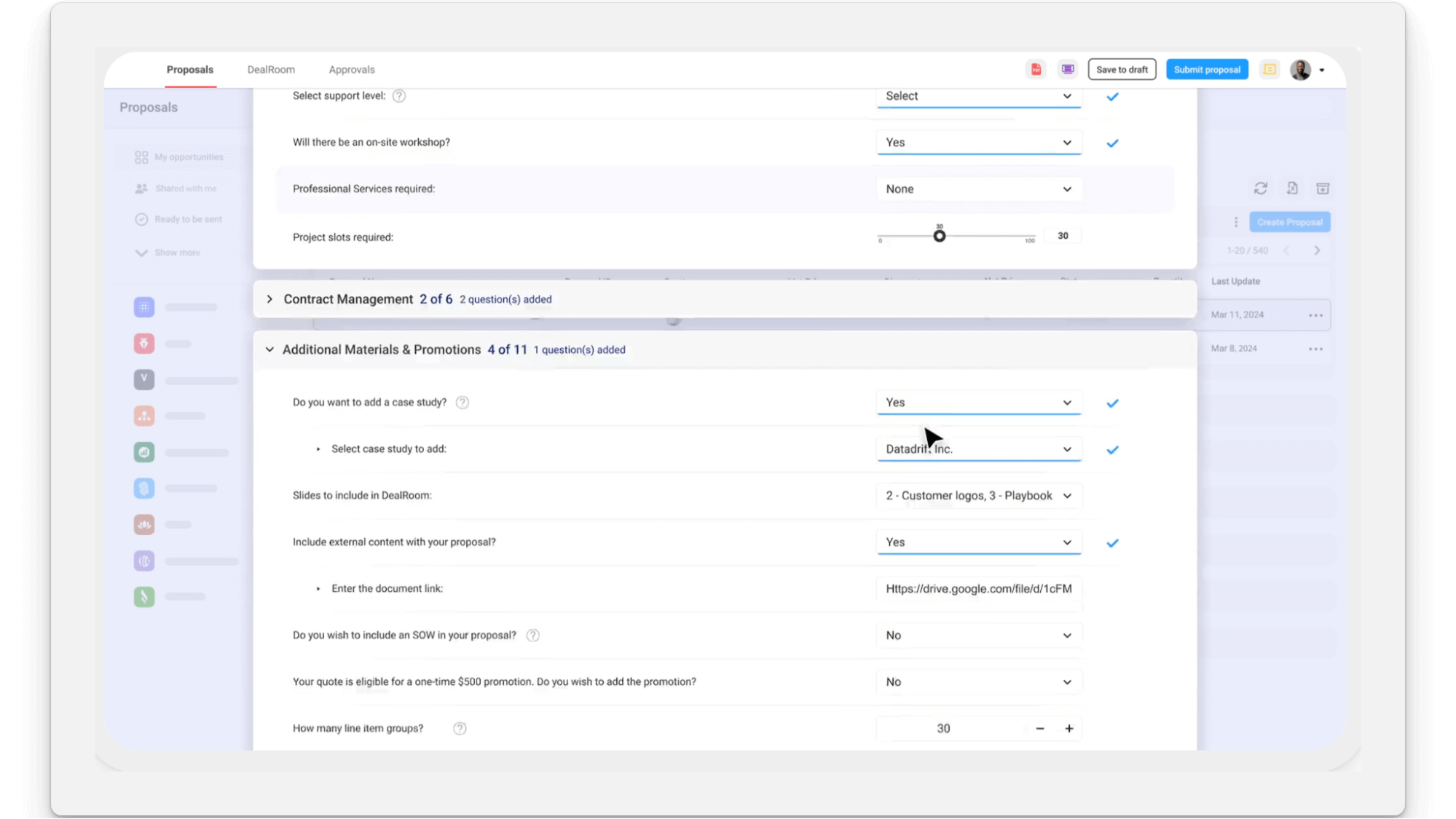Click the checkmark beside external content dropdown
The image size is (1456, 819).
coord(1112,543)
